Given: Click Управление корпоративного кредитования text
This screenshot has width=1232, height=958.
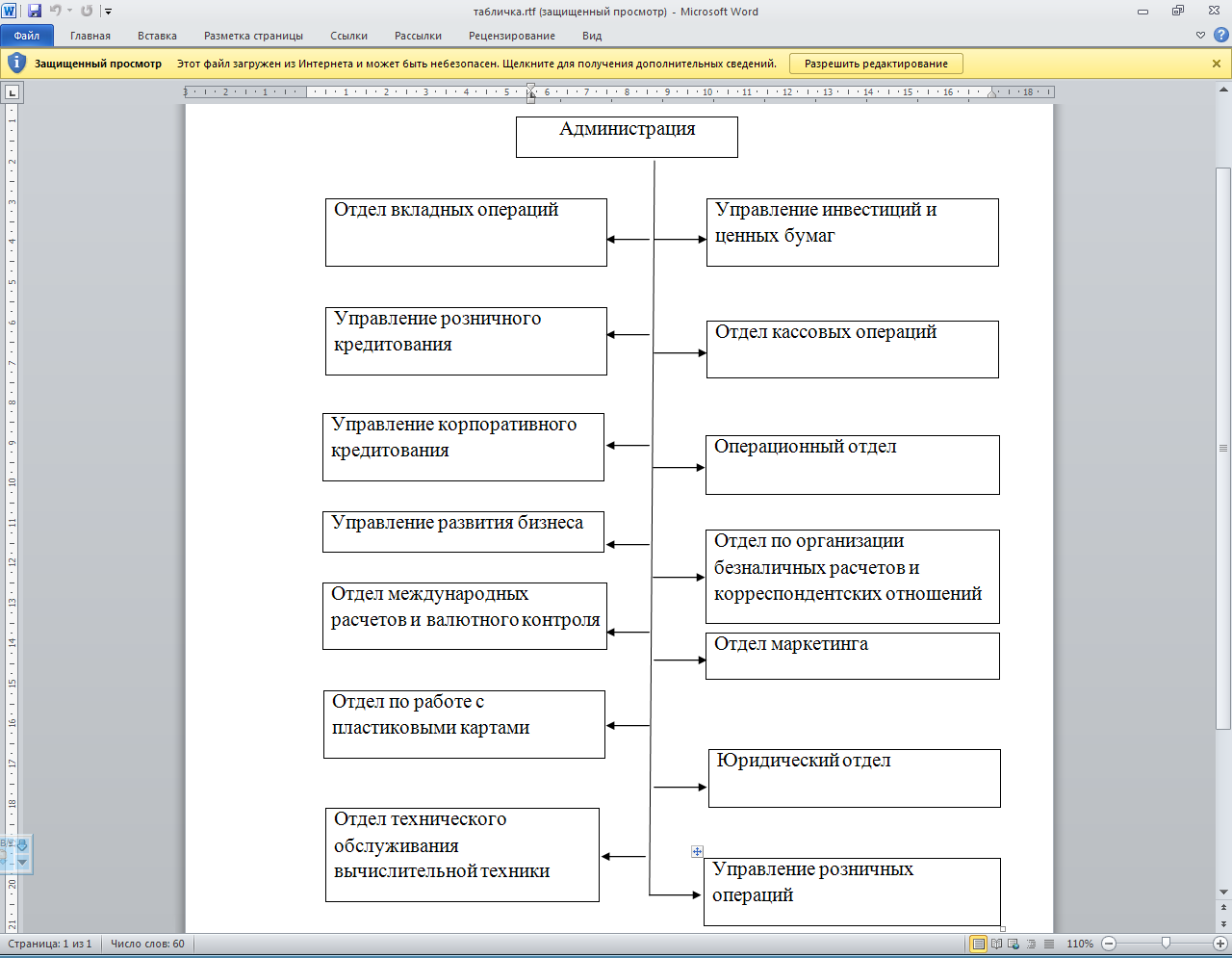Looking at the screenshot, I should pos(453,437).
